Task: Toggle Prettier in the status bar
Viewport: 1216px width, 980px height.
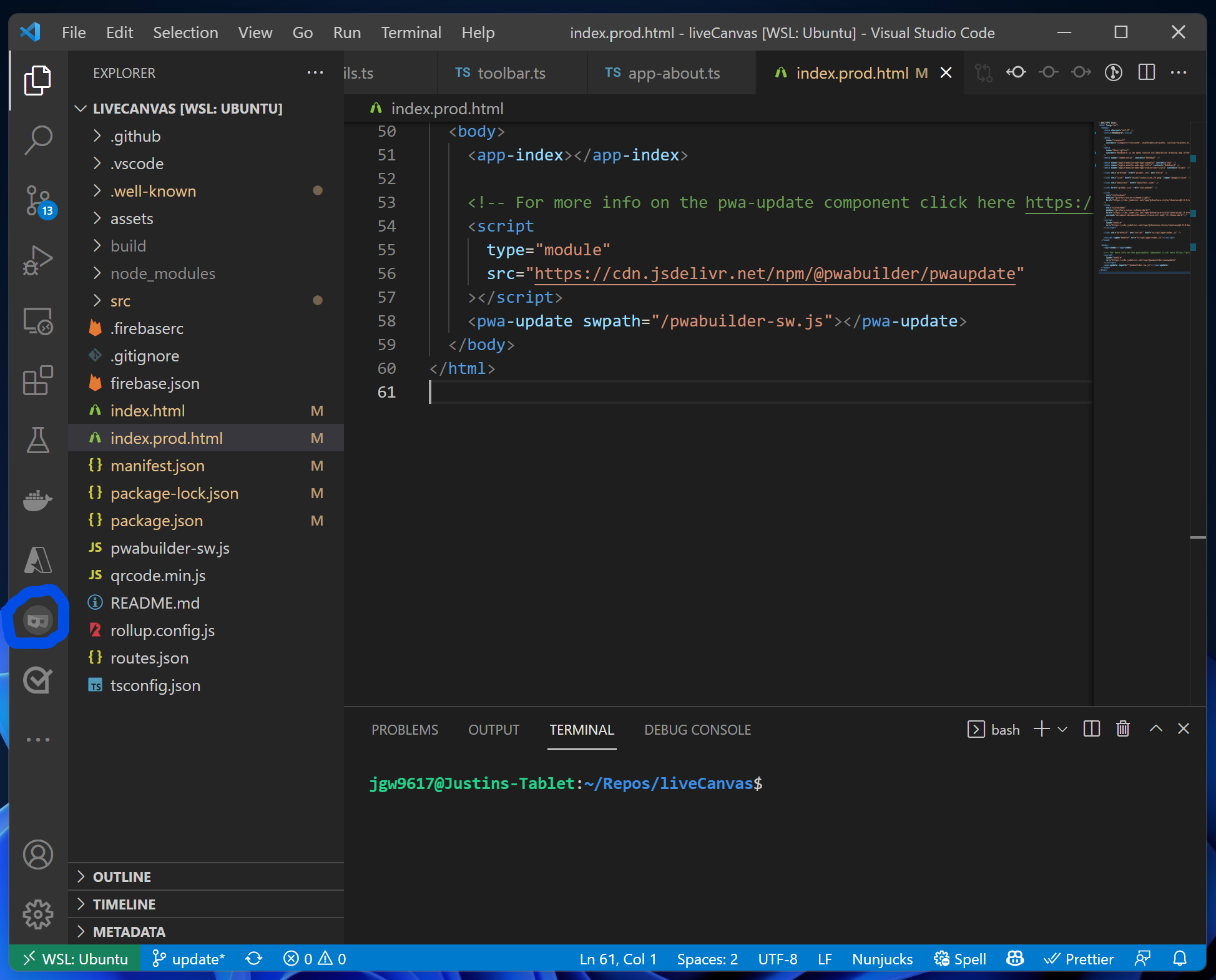Action: coord(1079,959)
